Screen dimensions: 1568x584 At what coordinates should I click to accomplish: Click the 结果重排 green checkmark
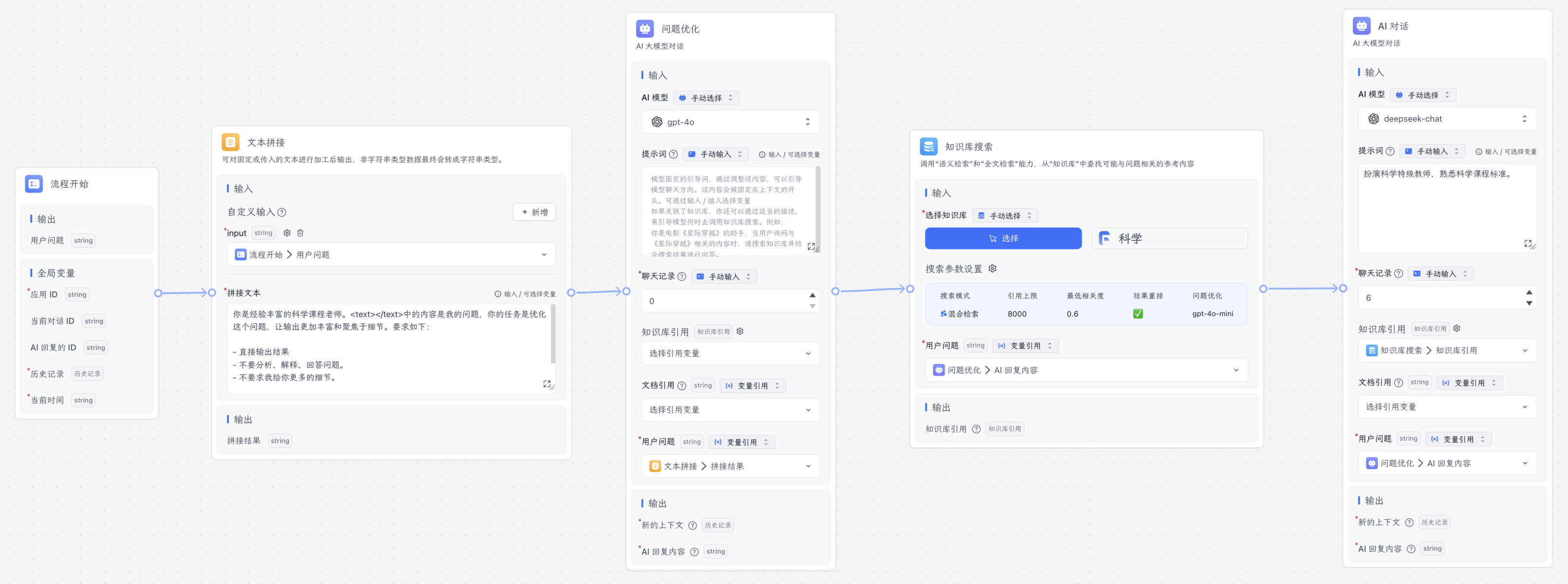(x=1137, y=313)
